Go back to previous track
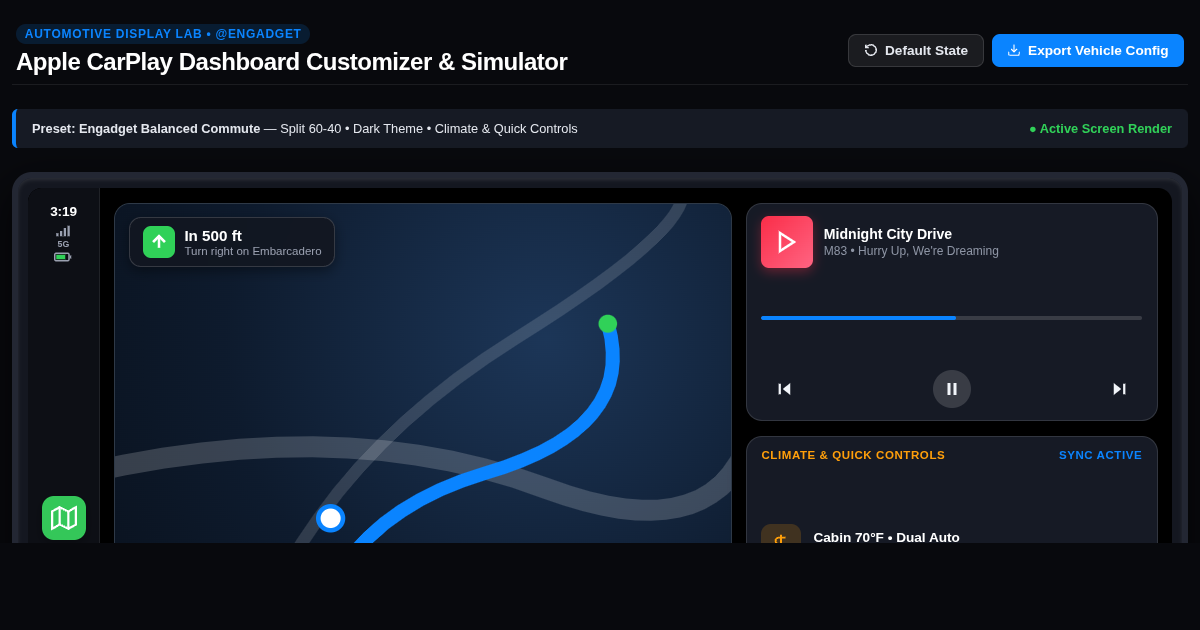The width and height of the screenshot is (1200, 630). [785, 389]
